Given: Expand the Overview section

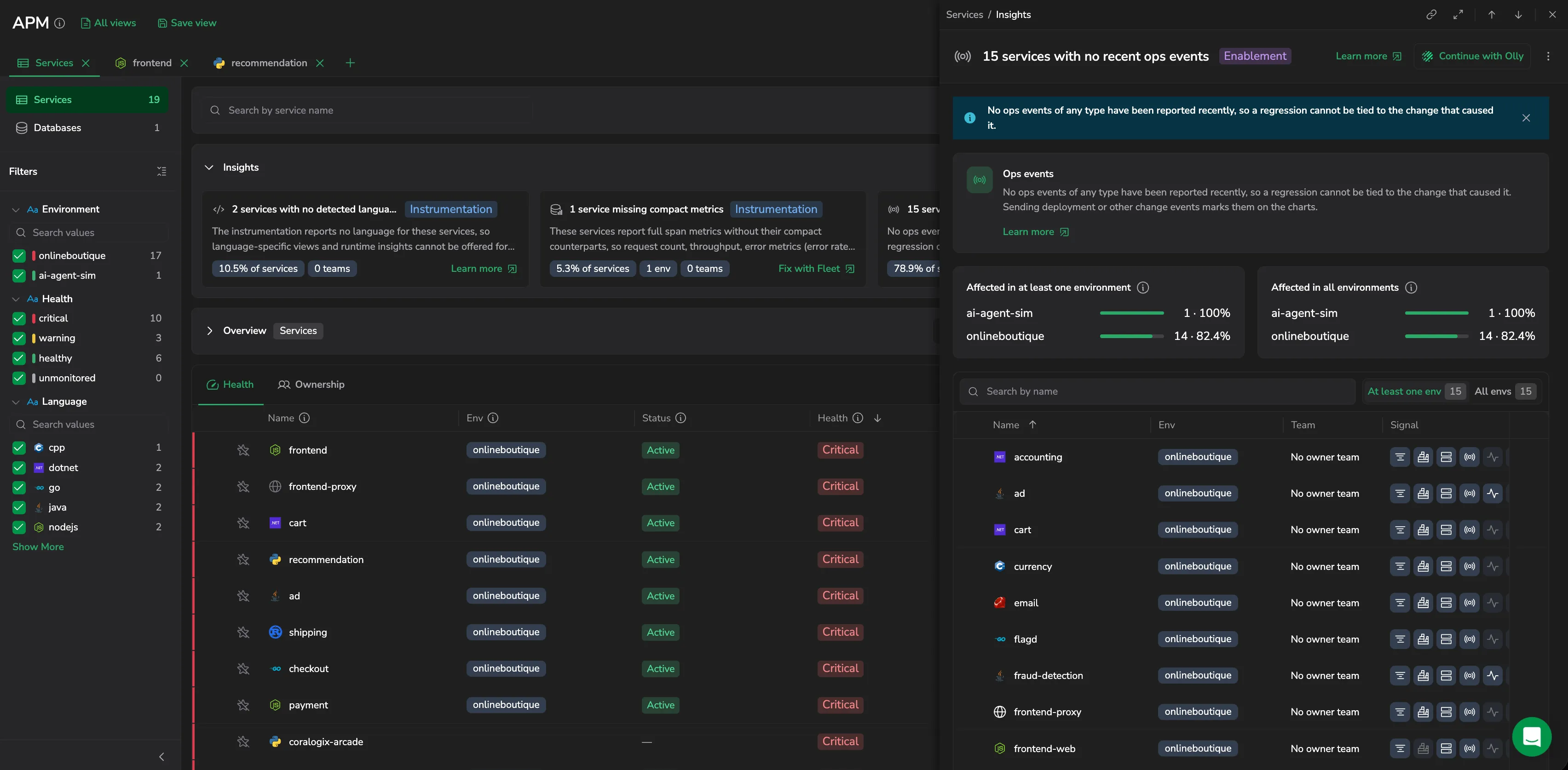Looking at the screenshot, I should click(209, 331).
